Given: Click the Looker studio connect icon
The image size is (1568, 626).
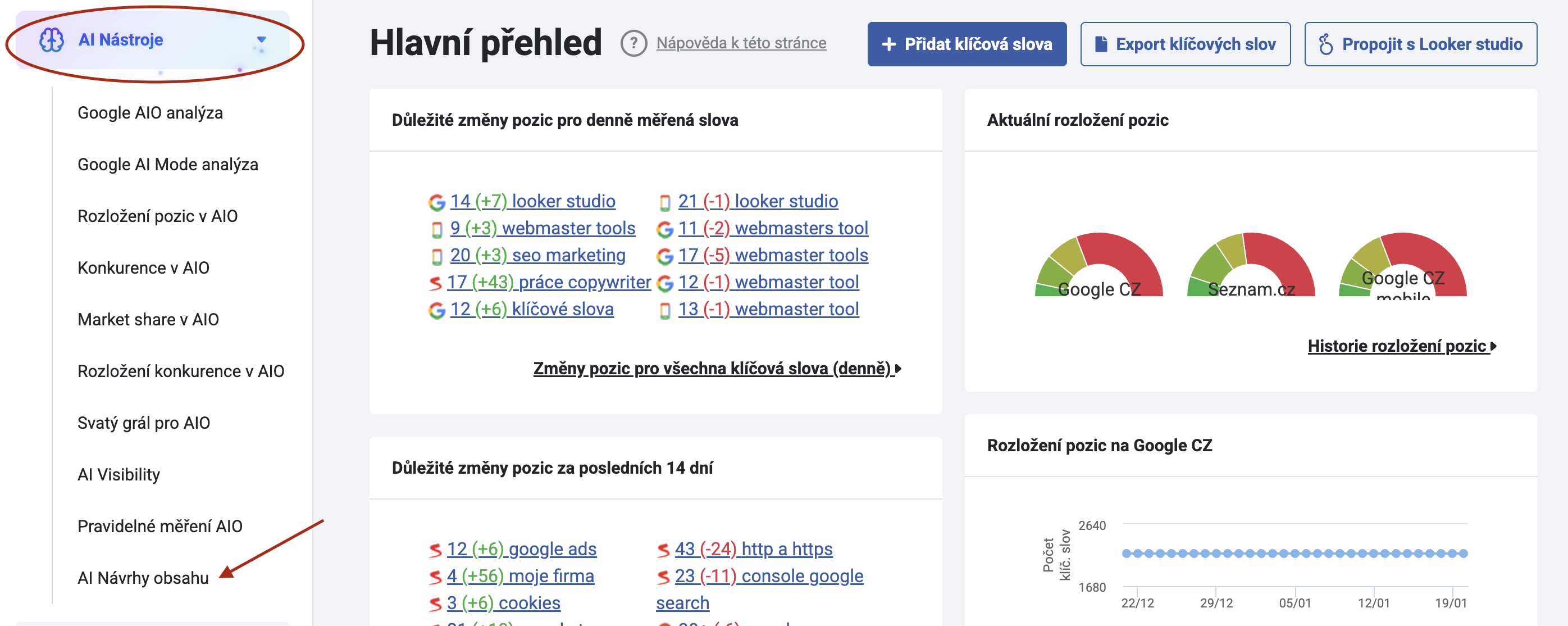Looking at the screenshot, I should click(1325, 44).
